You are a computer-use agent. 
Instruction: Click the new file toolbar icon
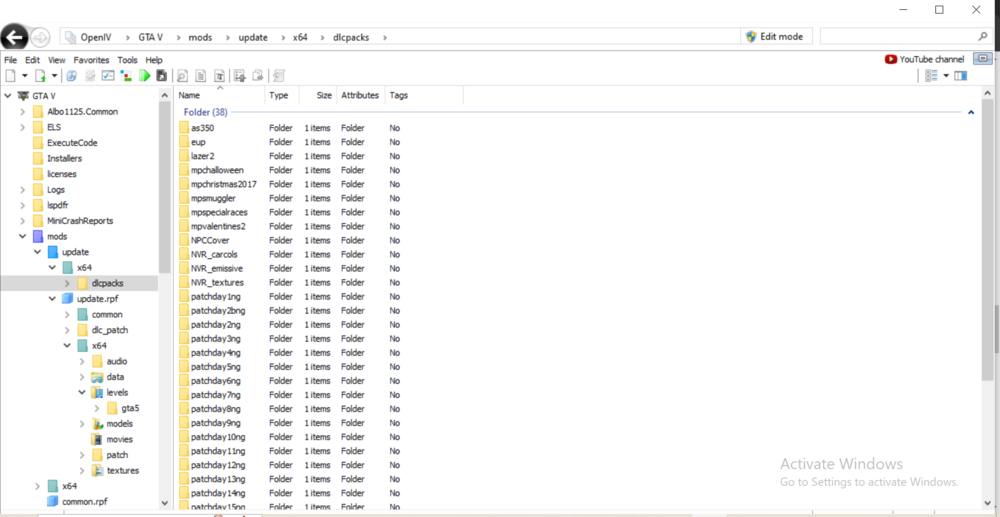(x=10, y=76)
